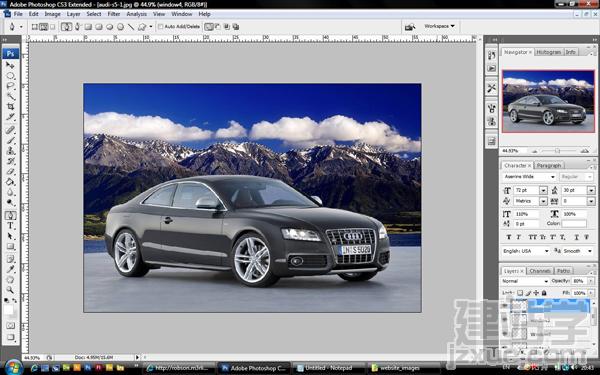Select the Clone Stamp tool
The image size is (600, 375).
(10, 151)
